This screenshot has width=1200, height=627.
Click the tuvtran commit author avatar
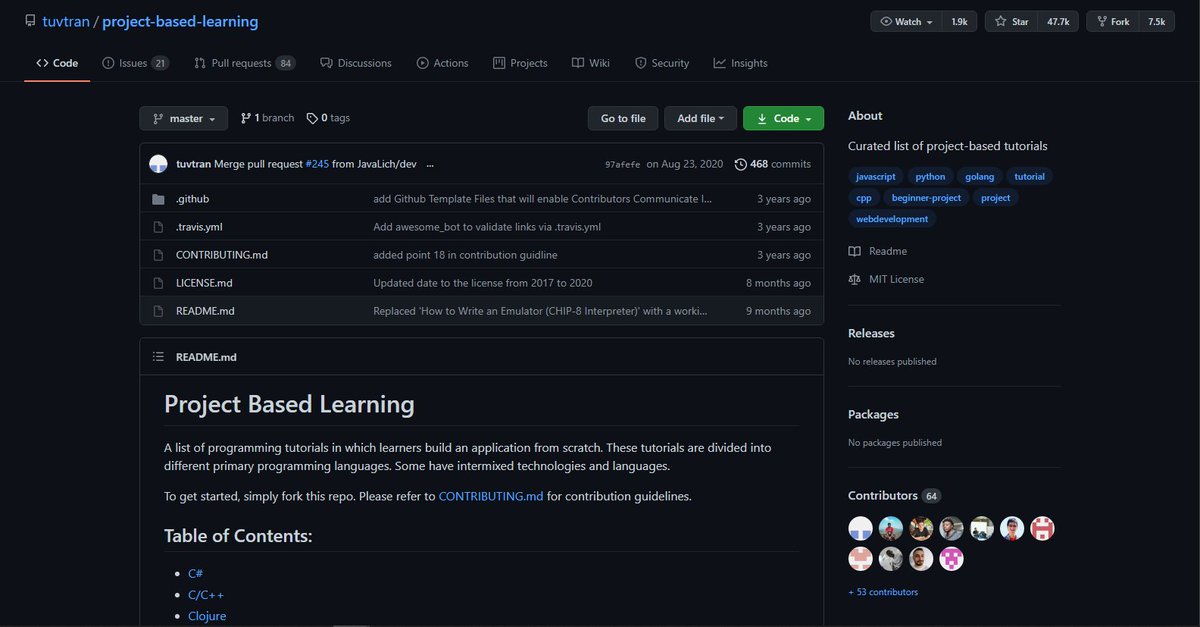[158, 164]
